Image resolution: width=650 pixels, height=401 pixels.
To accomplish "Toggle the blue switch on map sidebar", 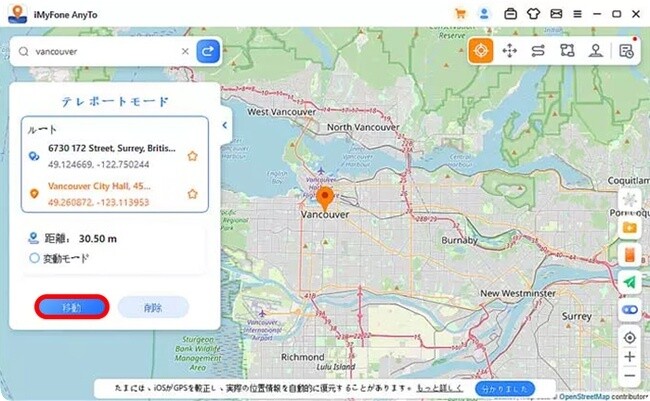I will [x=630, y=310].
